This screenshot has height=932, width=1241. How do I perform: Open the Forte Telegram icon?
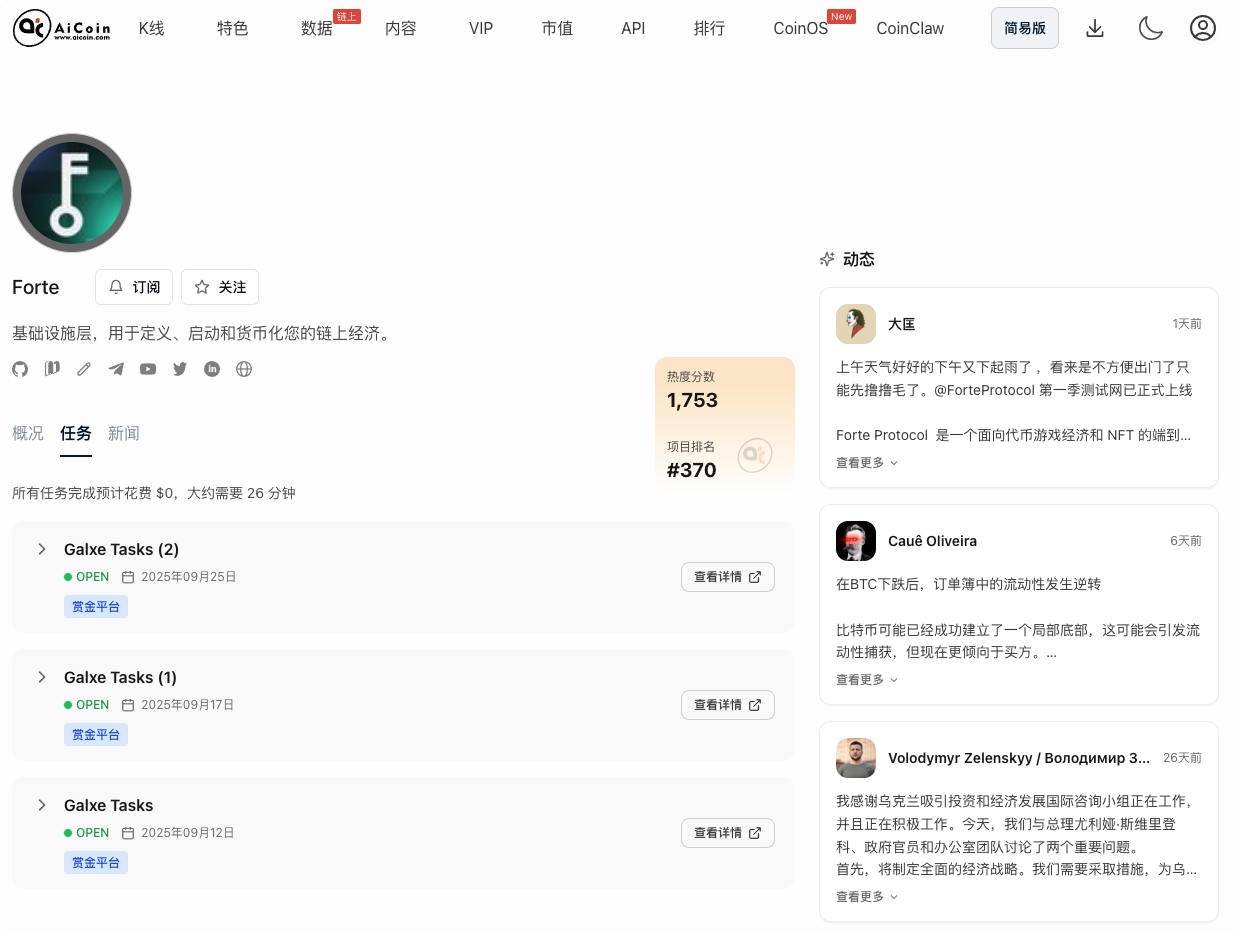tap(116, 369)
